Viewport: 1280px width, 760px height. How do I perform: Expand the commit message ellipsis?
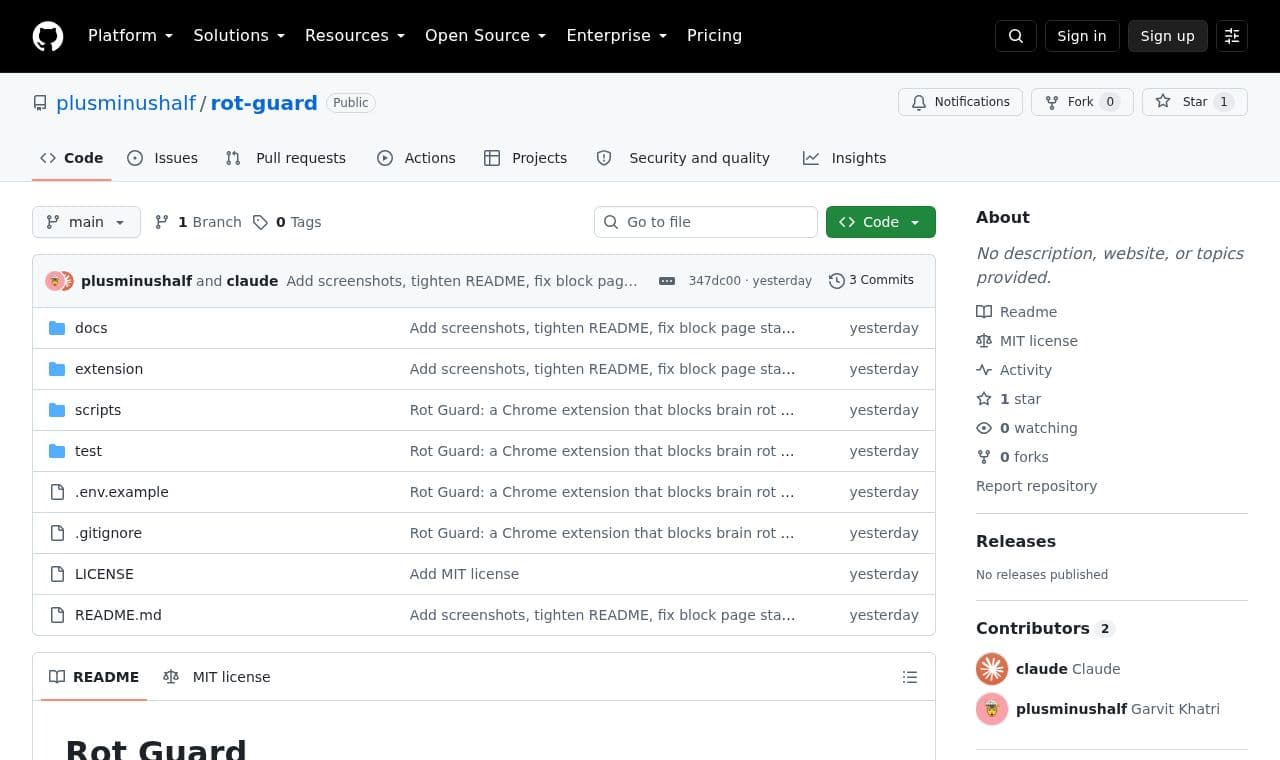[x=667, y=281]
